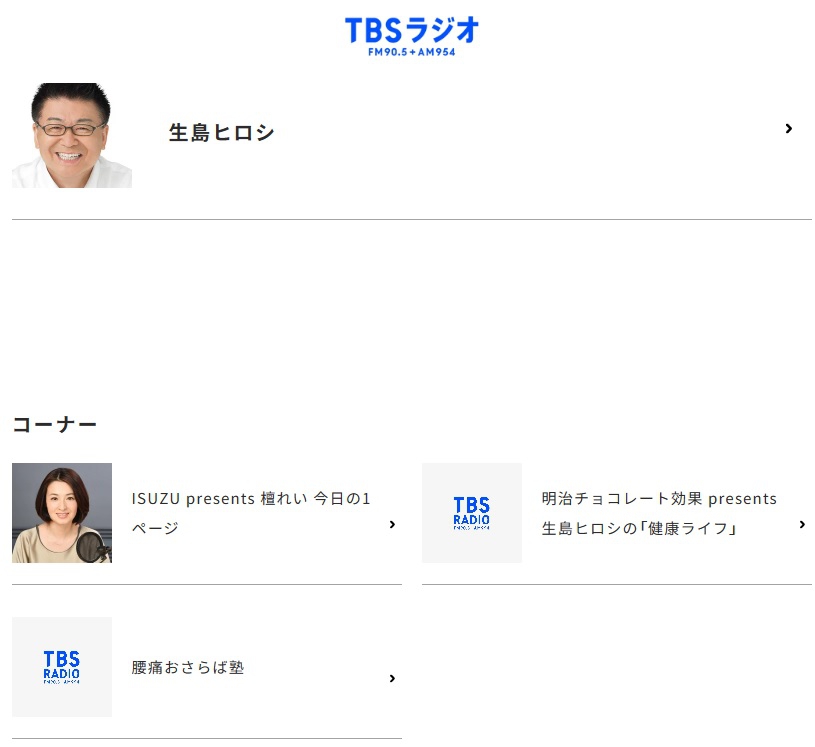Open the 生島ヒロシ program name link

tap(221, 132)
